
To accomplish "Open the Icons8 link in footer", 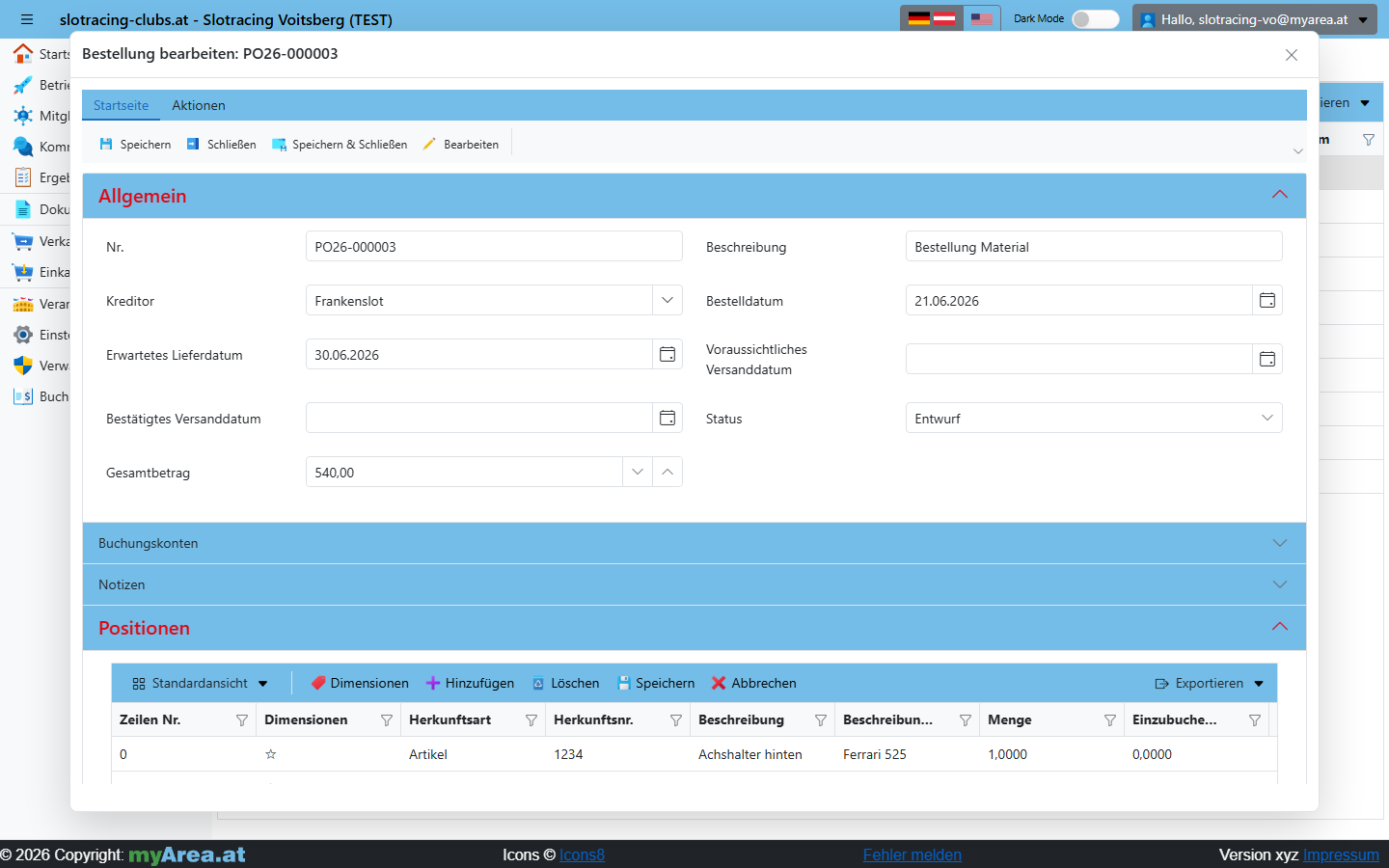I will pyautogui.click(x=582, y=854).
